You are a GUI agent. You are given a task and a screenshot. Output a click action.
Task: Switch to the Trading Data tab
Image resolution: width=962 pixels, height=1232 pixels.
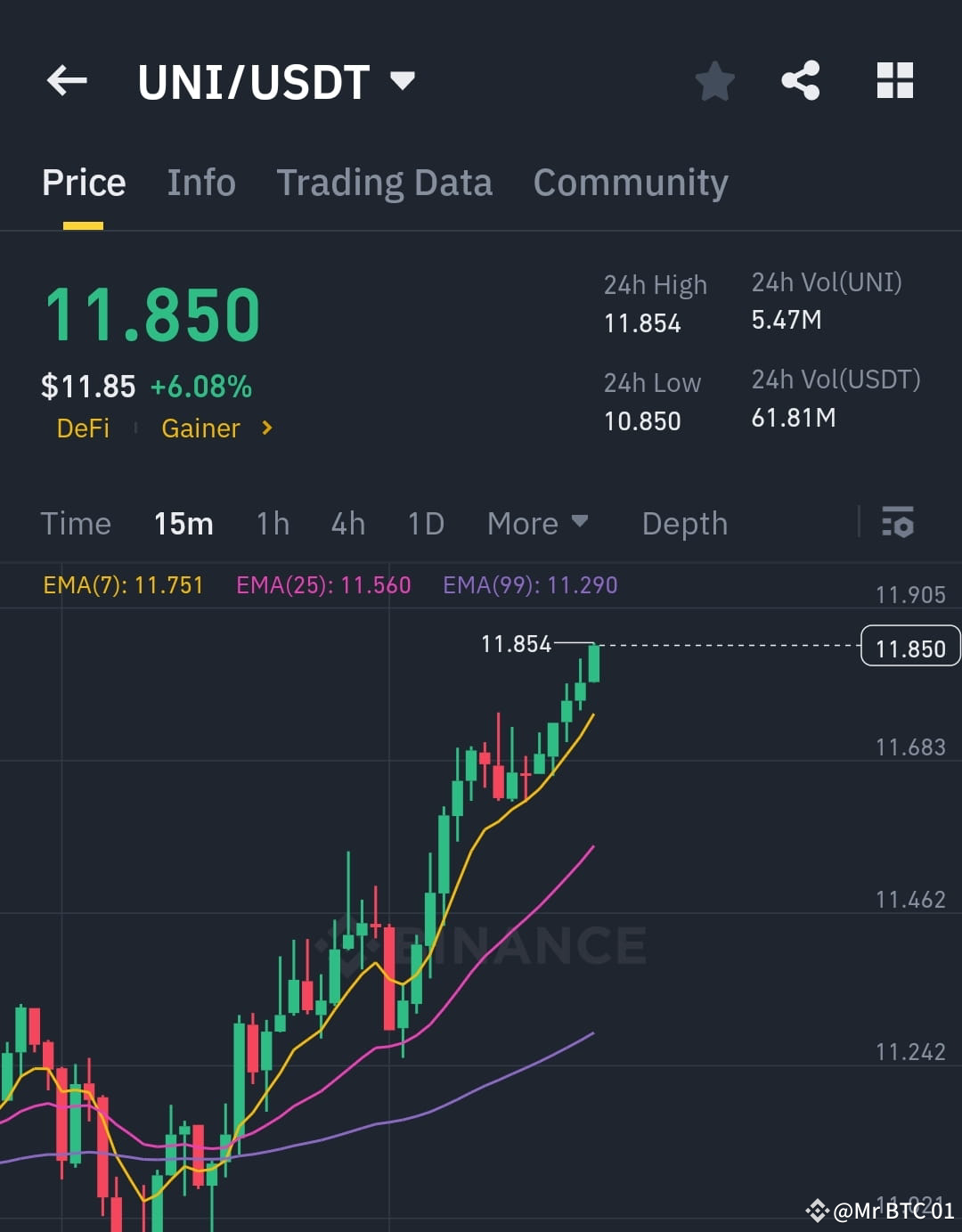coord(385,182)
